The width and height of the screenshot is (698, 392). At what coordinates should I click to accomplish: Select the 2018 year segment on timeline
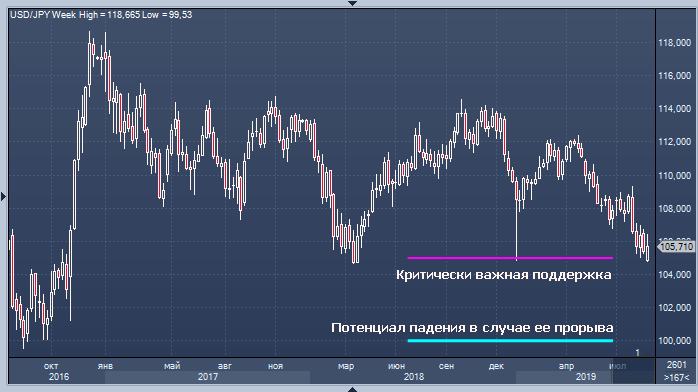point(413,377)
